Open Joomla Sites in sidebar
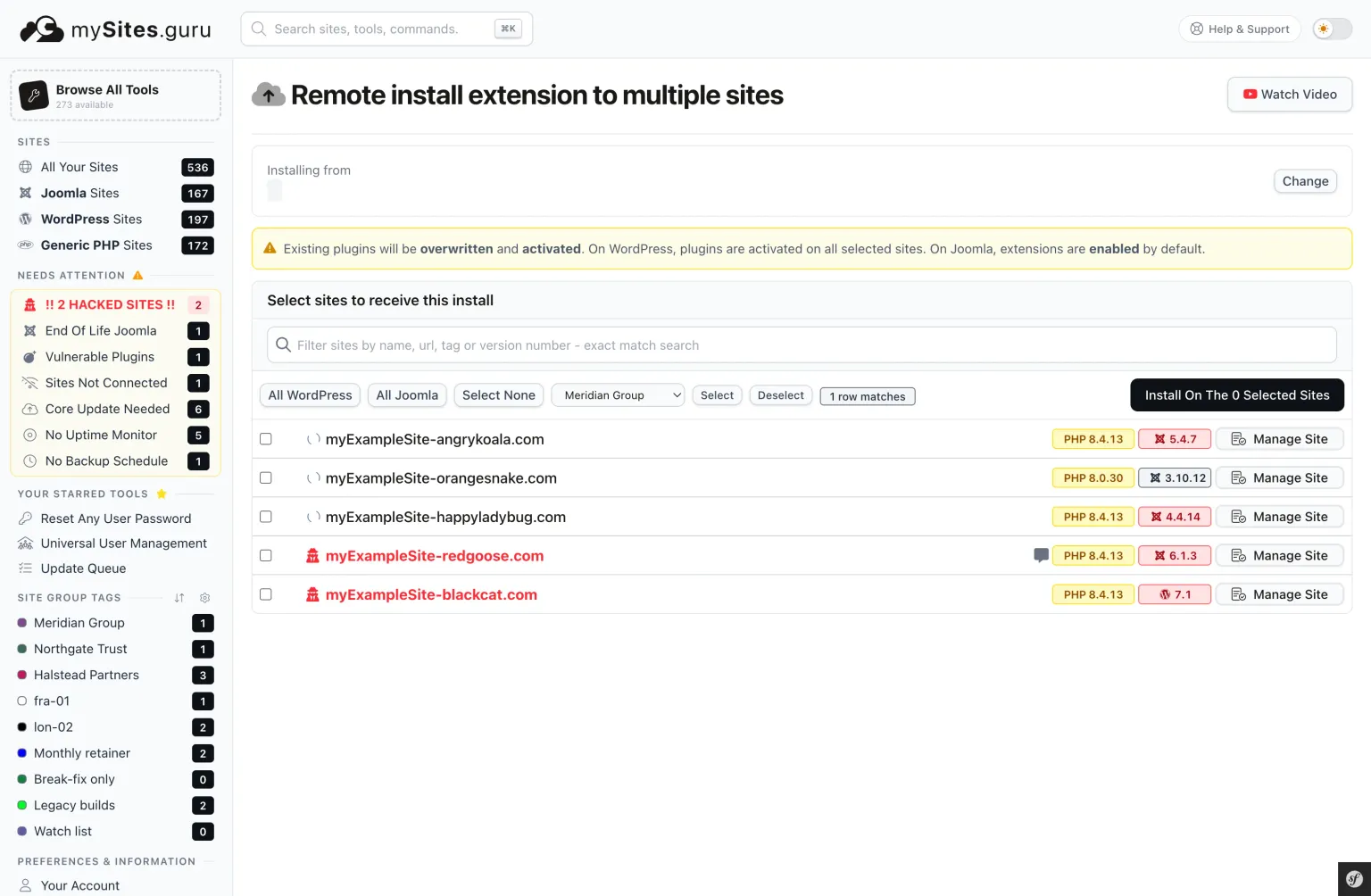 (79, 193)
